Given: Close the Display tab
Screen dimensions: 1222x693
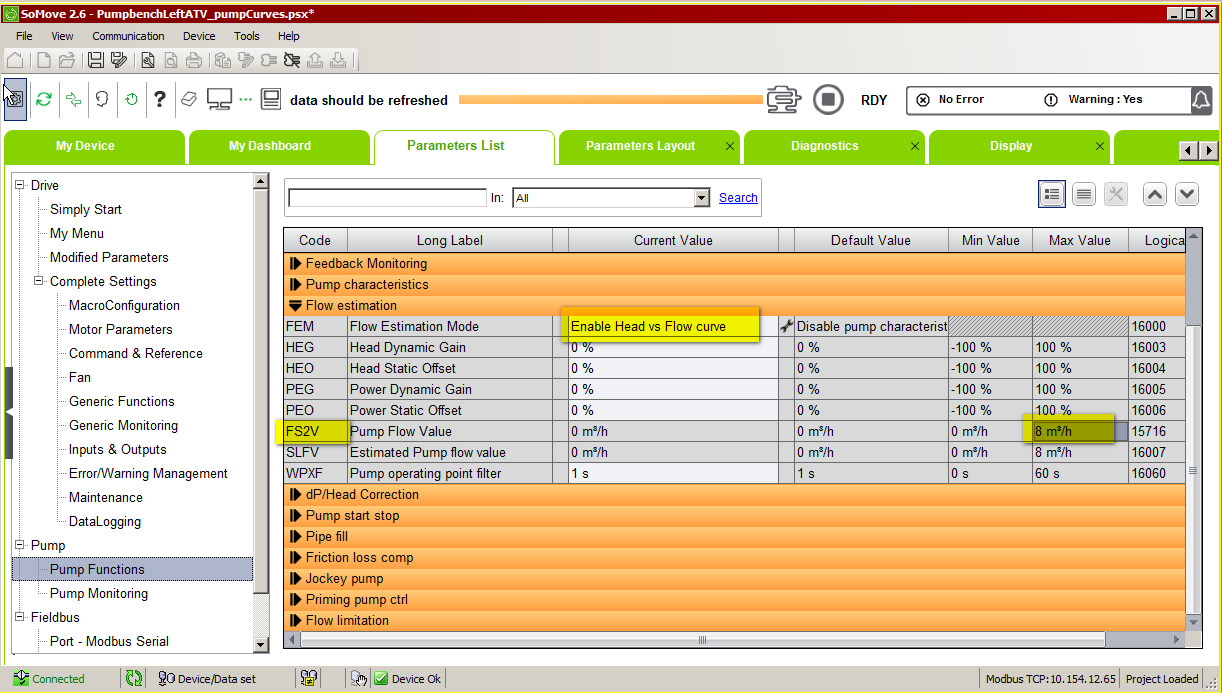Looking at the screenshot, I should (1100, 146).
